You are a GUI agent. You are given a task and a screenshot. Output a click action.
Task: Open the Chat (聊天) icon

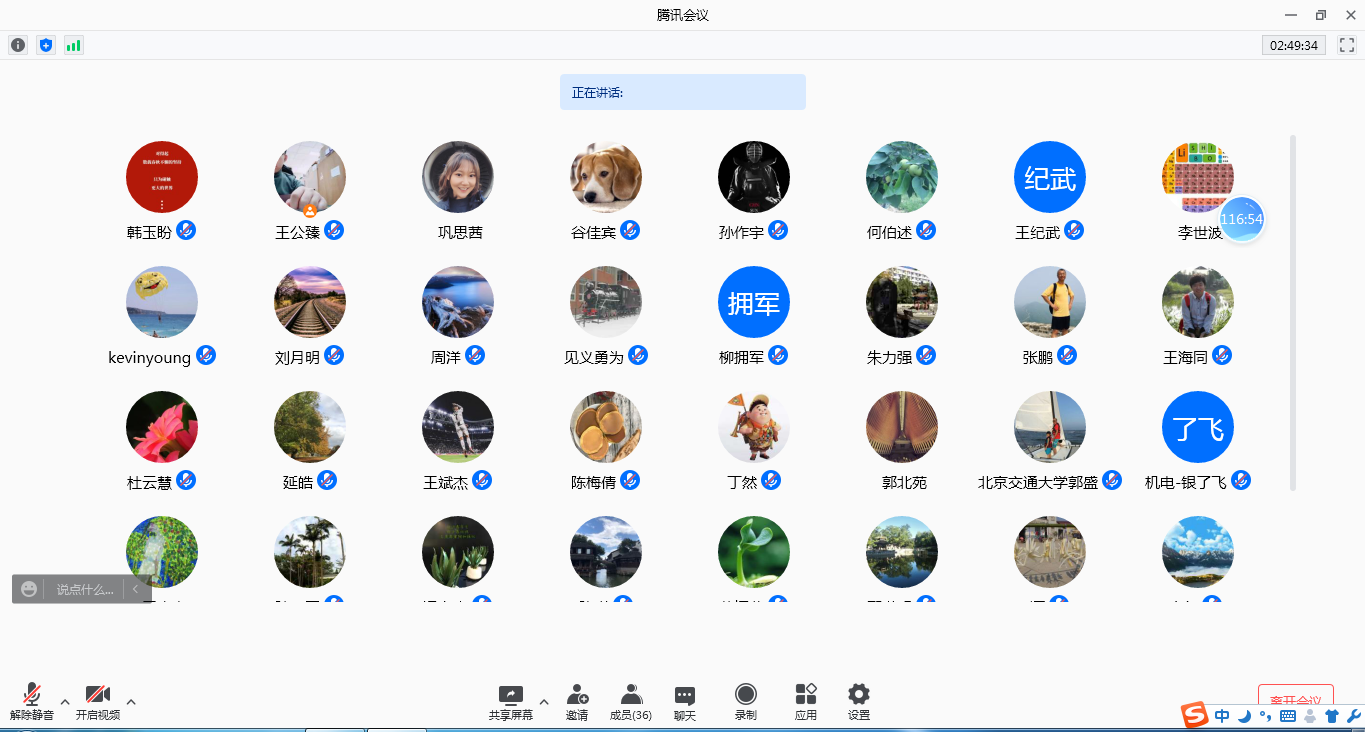coord(685,701)
